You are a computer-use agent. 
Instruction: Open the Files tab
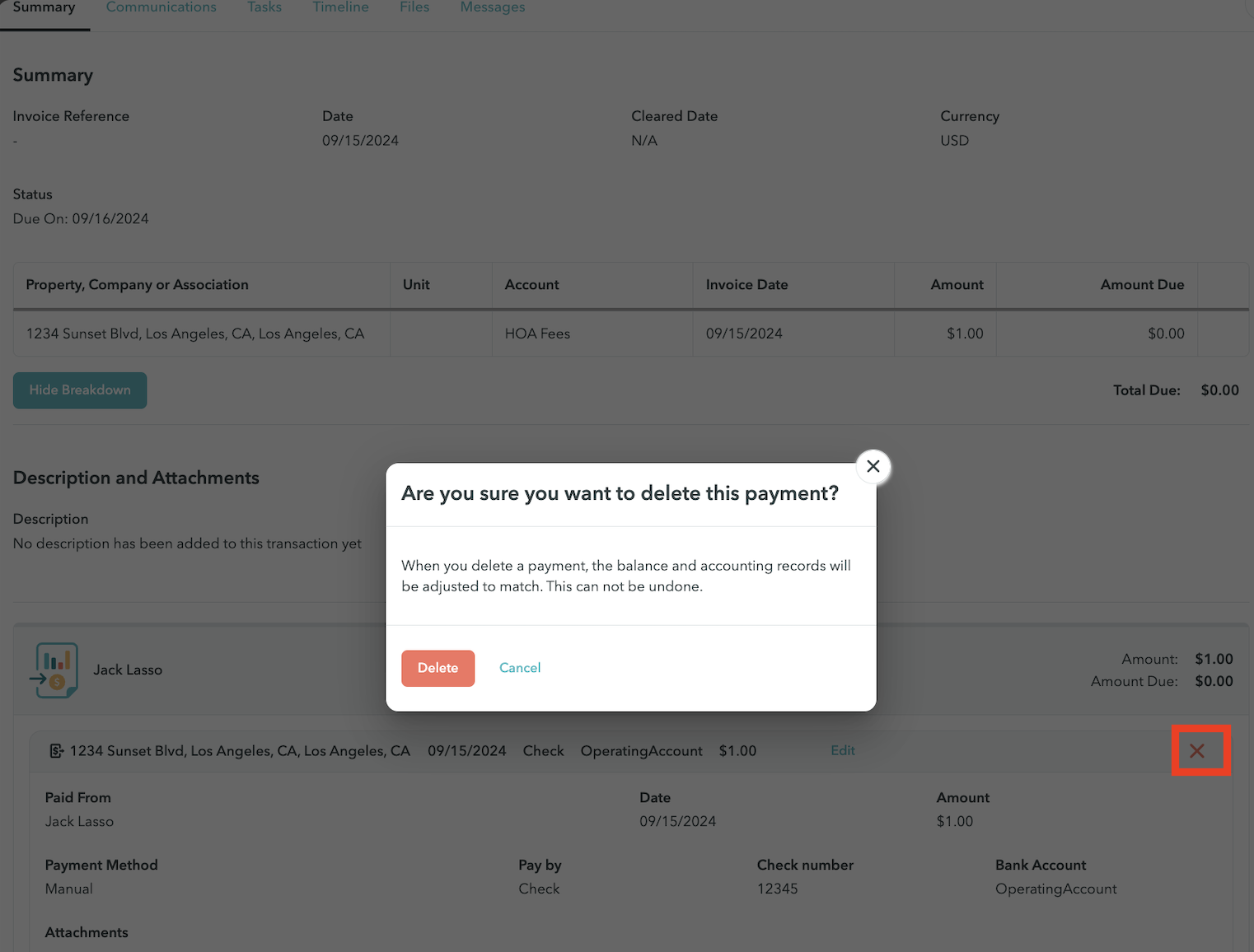click(x=414, y=7)
